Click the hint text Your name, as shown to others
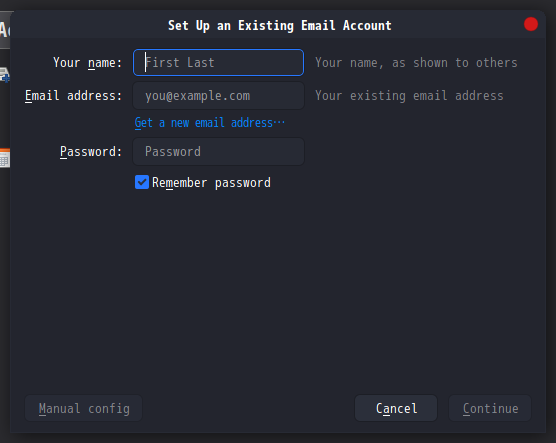The image size is (556, 443). point(416,63)
